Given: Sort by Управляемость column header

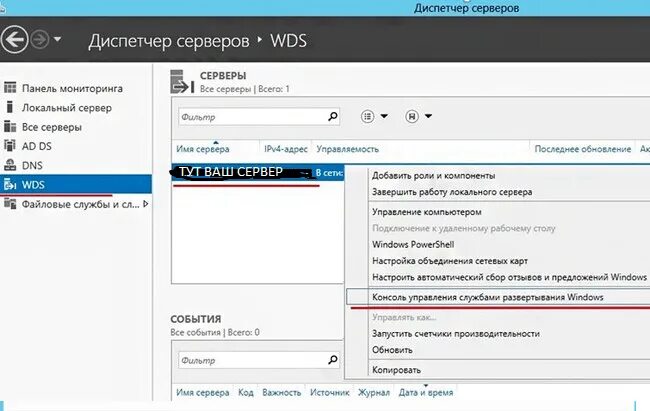Looking at the screenshot, I should pyautogui.click(x=348, y=149).
